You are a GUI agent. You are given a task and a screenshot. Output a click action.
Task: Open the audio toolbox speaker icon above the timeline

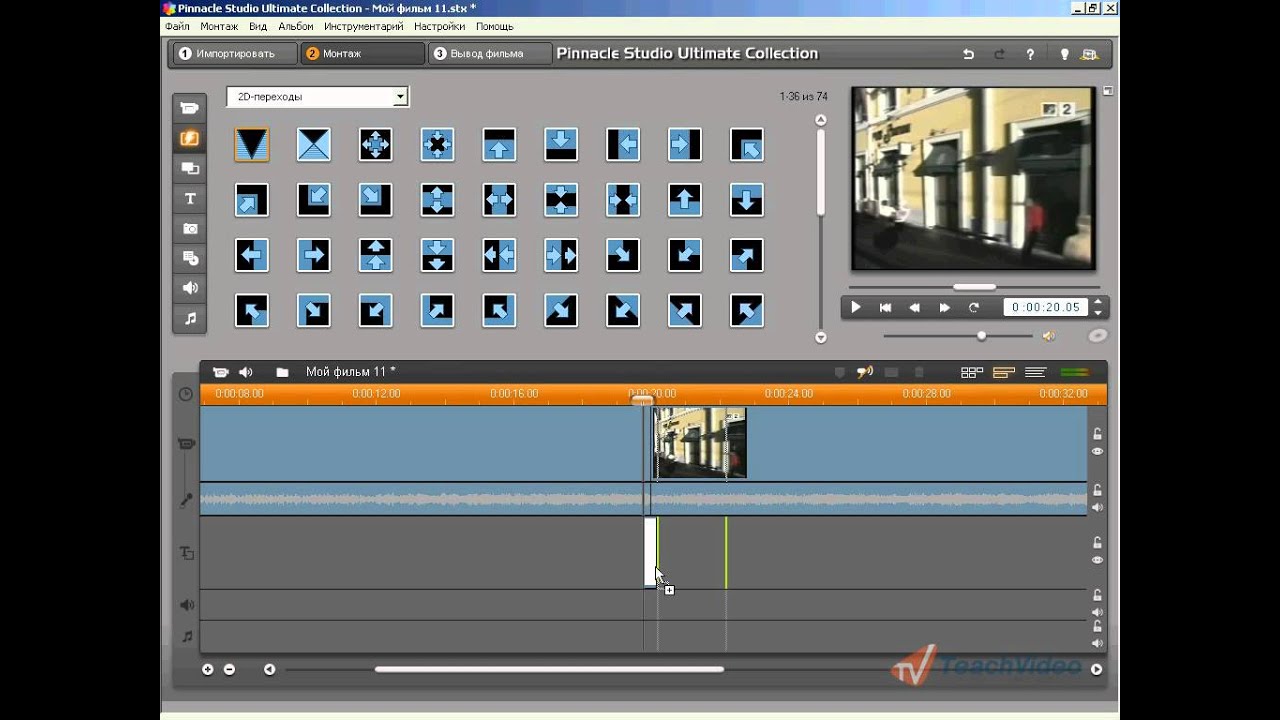(x=246, y=372)
